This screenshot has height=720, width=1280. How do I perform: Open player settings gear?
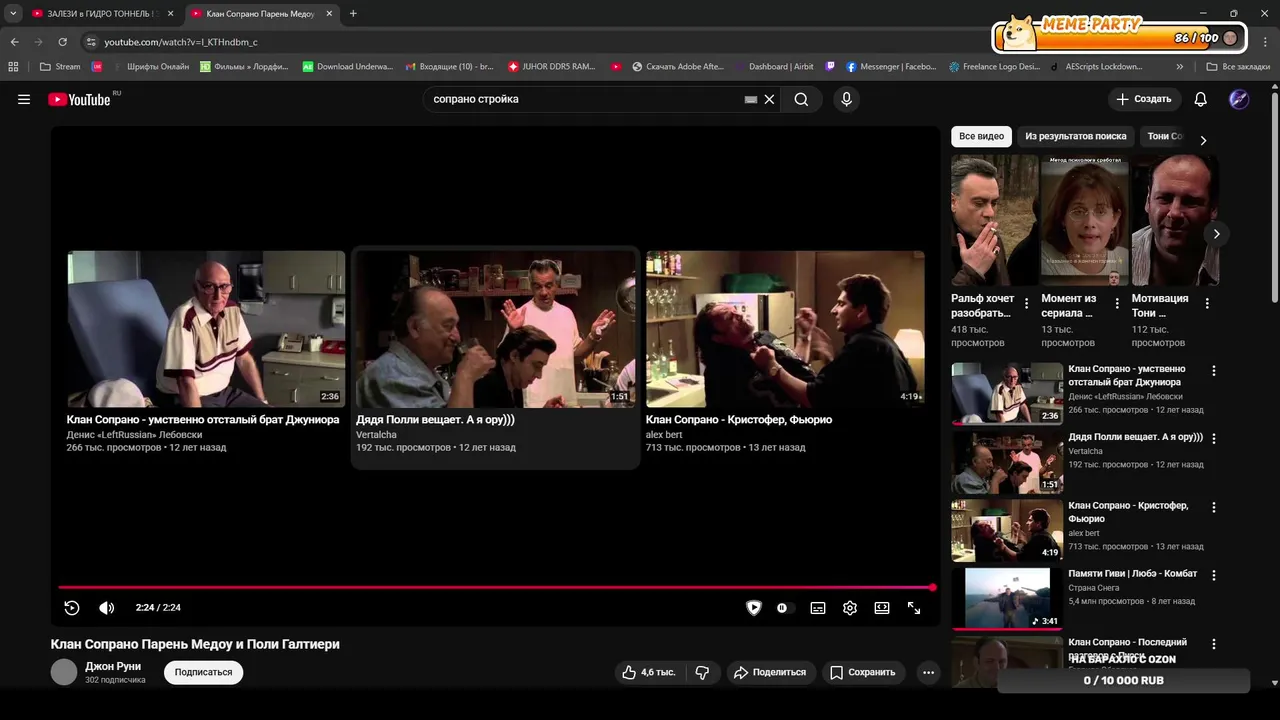850,607
